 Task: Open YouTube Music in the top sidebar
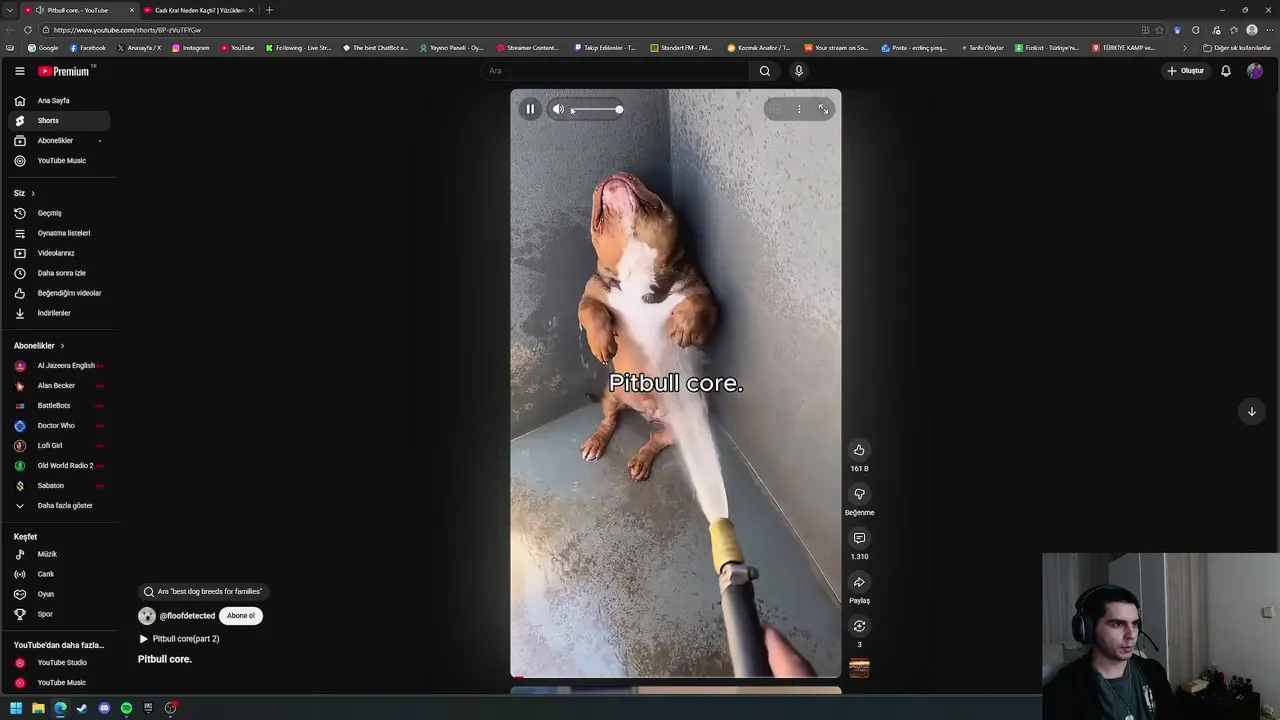(59, 161)
